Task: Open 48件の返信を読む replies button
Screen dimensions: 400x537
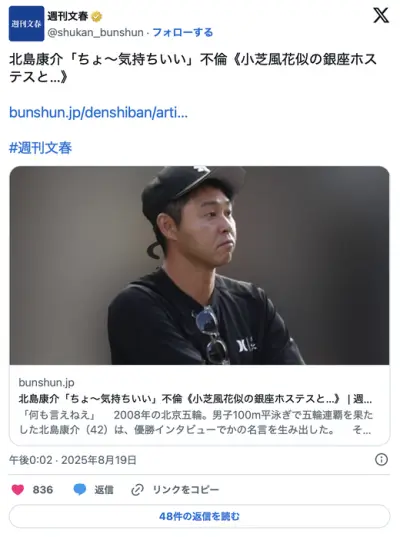Action: (199, 516)
